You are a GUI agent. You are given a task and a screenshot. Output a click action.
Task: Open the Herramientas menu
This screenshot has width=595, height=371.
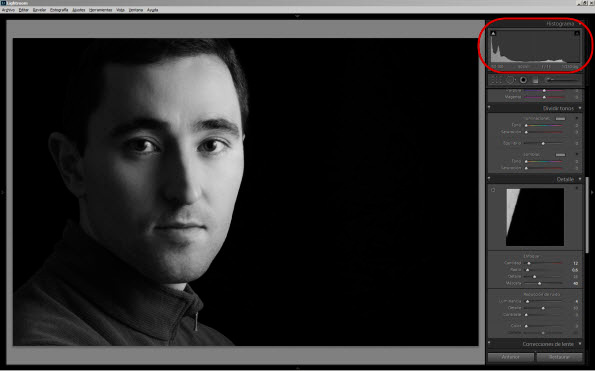click(x=101, y=10)
